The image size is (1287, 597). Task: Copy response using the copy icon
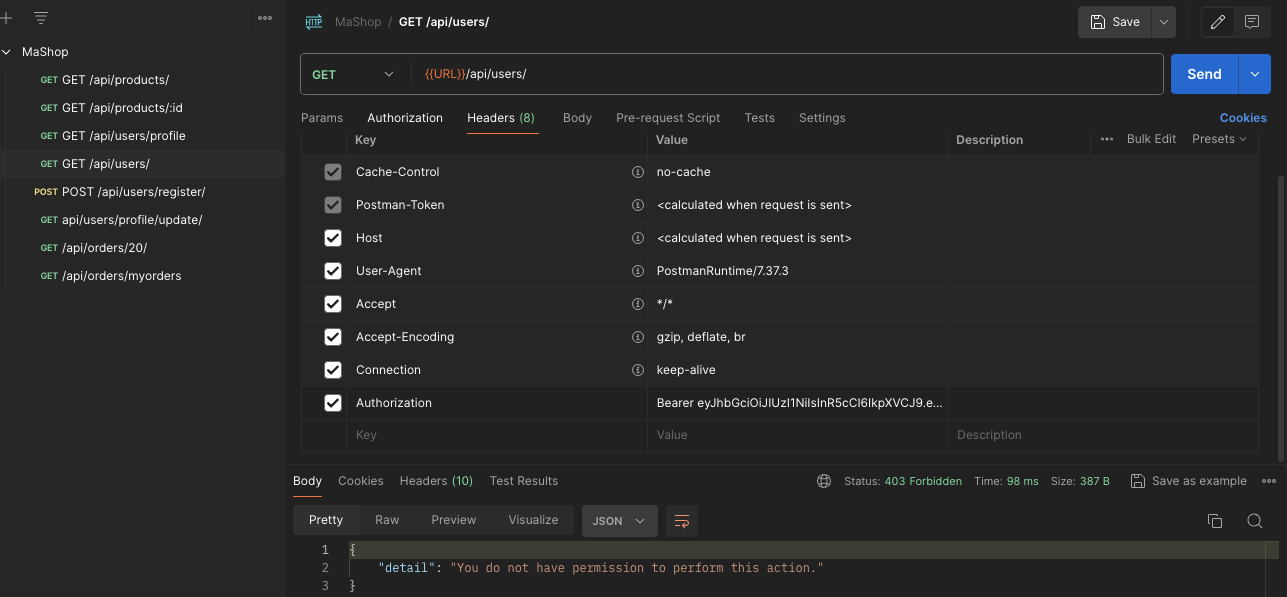click(1215, 521)
